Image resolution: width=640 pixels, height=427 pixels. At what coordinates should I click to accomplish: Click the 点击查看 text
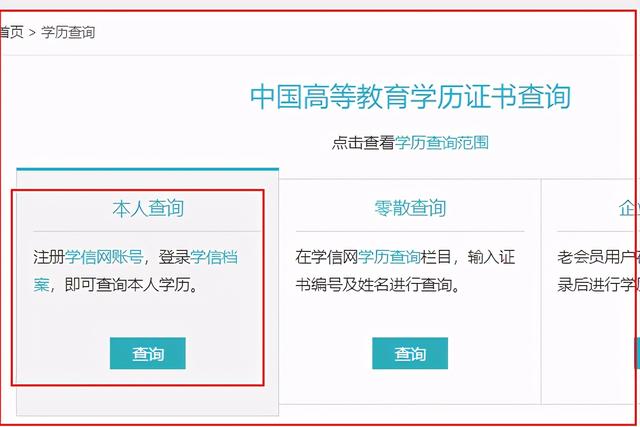[x=363, y=142]
